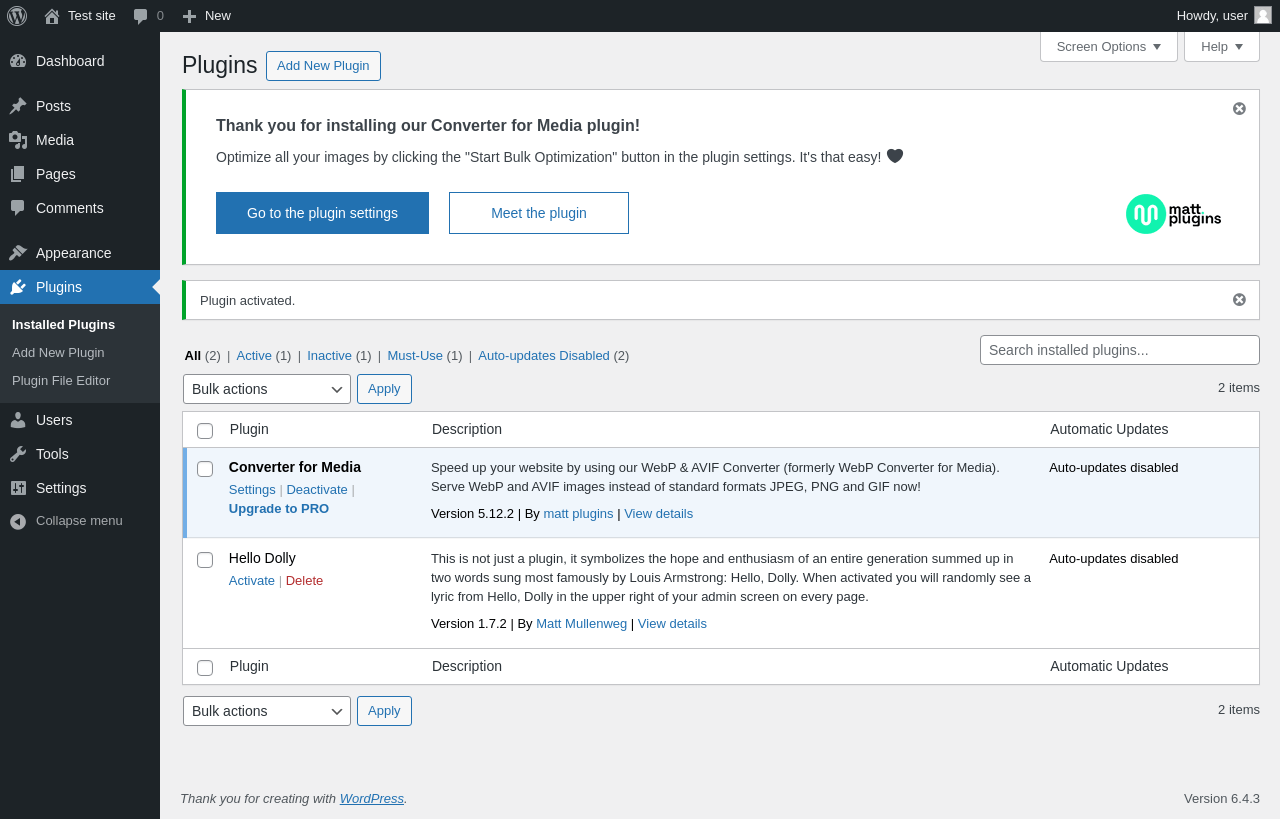Image resolution: width=1280 pixels, height=819 pixels.
Task: Click the Dashboard gauge icon
Action: click(x=18, y=61)
